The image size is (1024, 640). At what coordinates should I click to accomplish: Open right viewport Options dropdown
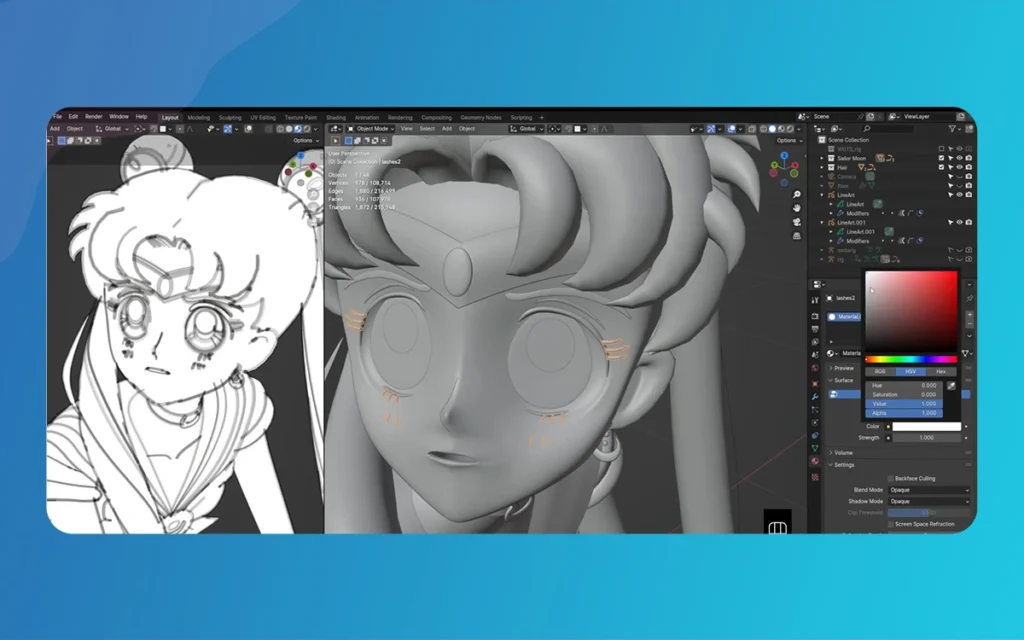[x=788, y=140]
